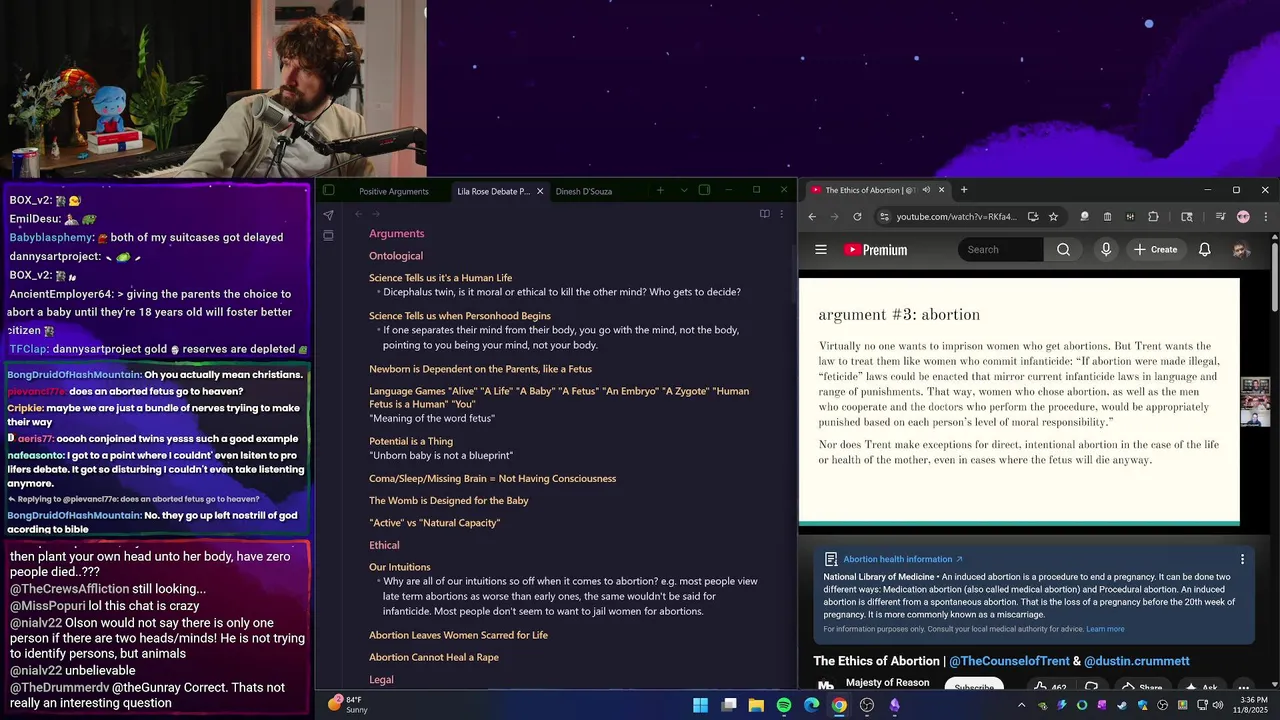View site information in address bar
Screen dimensions: 1280x720
pyautogui.click(x=884, y=217)
